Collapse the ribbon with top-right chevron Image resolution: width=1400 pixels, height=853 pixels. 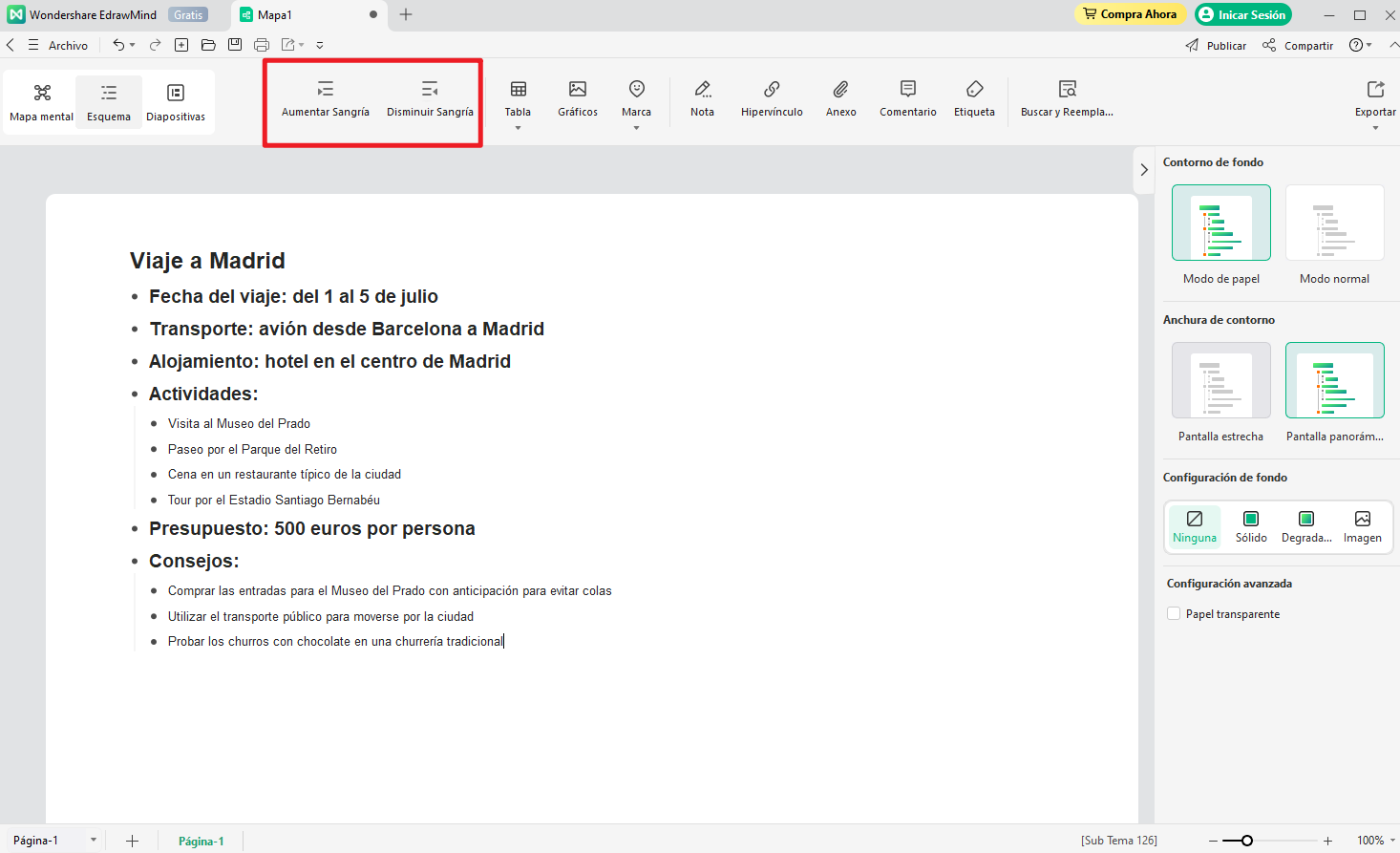[x=1393, y=45]
